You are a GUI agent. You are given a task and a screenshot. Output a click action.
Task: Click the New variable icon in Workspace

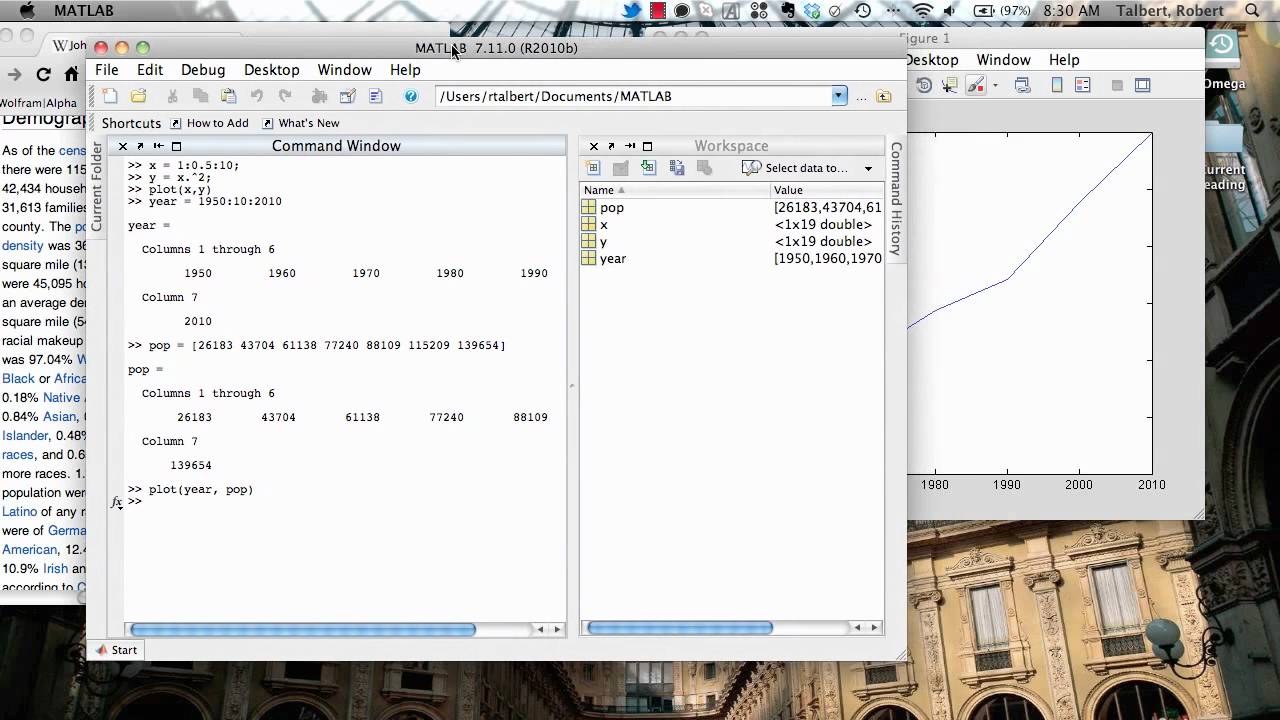pyautogui.click(x=593, y=168)
